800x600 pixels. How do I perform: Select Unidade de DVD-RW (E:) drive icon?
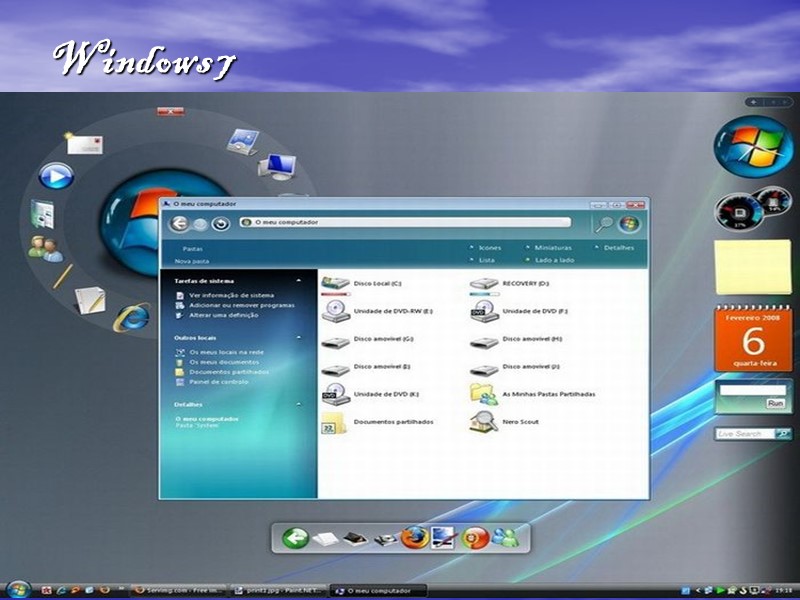336,311
